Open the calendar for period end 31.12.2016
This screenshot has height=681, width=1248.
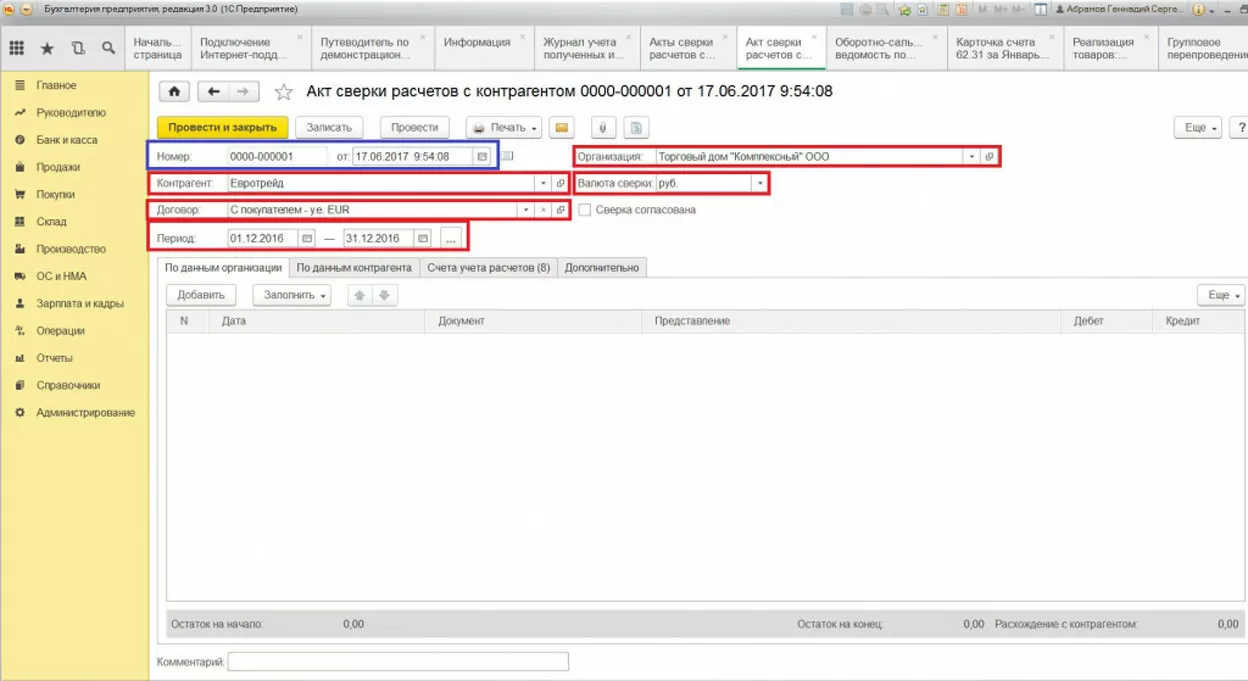tap(423, 239)
